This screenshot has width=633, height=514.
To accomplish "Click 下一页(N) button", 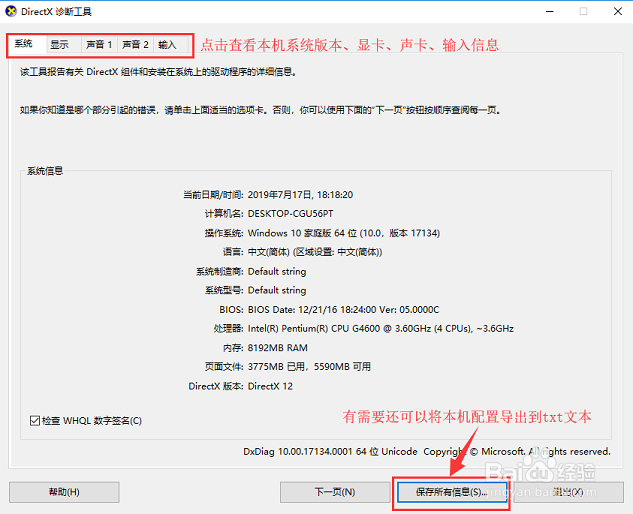I will pyautogui.click(x=335, y=492).
